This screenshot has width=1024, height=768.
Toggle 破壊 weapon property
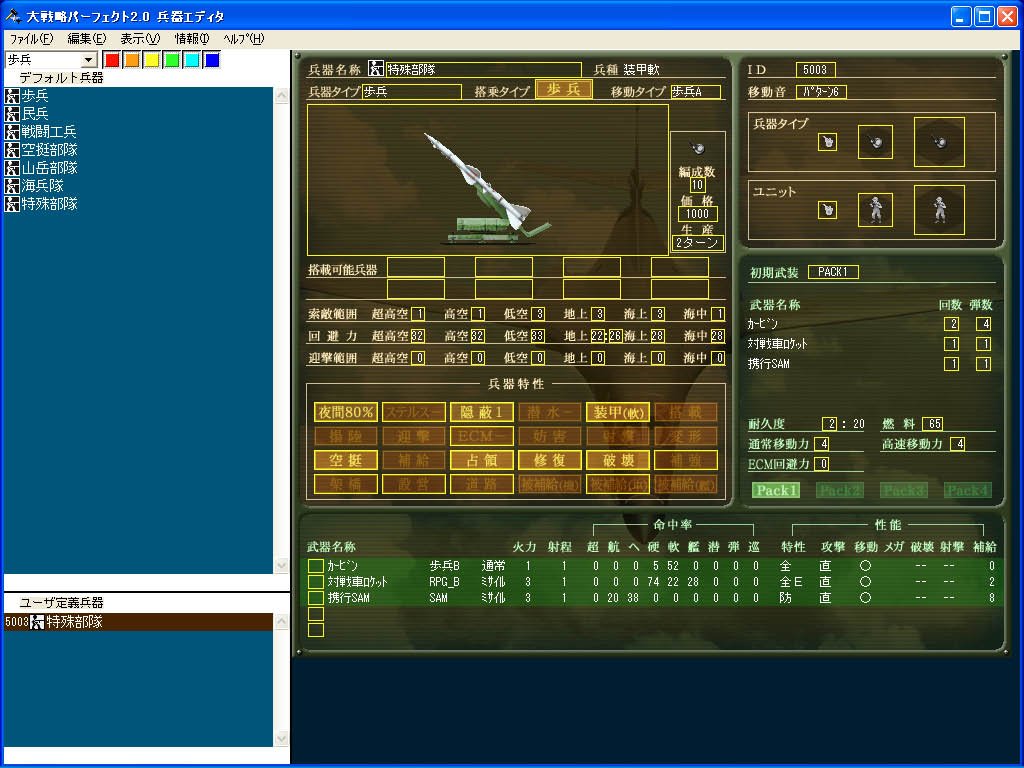point(617,460)
